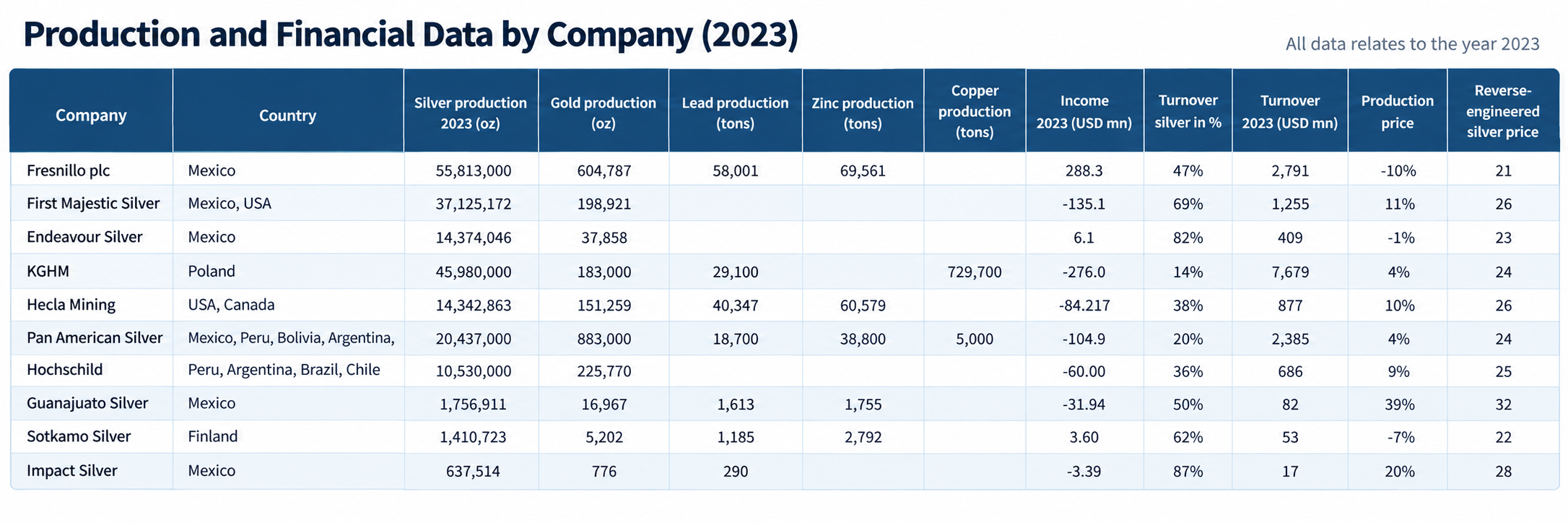
Task: Click reverse-engineered silver price 21
Action: coord(1504,171)
